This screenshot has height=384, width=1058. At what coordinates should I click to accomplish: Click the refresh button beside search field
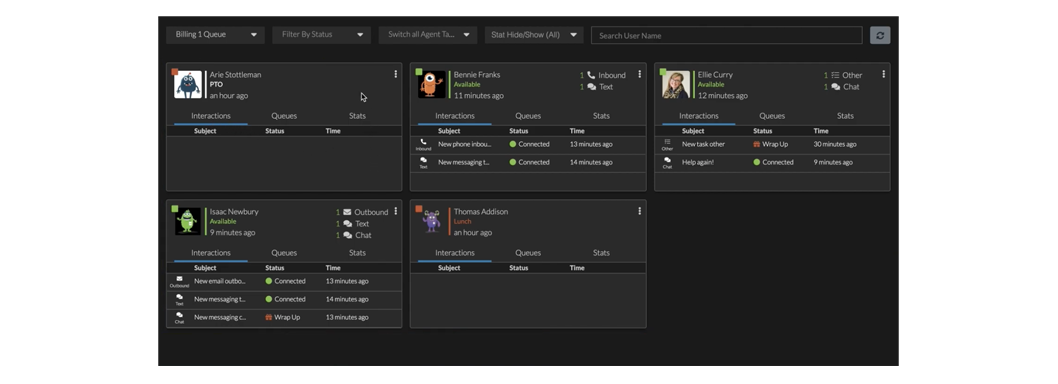[880, 35]
